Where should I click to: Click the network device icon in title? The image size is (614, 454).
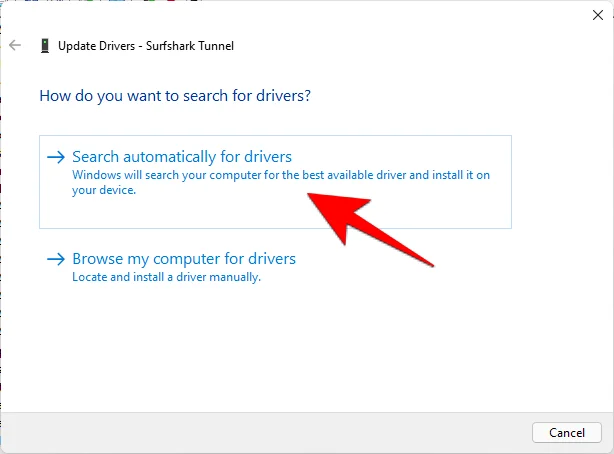[45, 46]
